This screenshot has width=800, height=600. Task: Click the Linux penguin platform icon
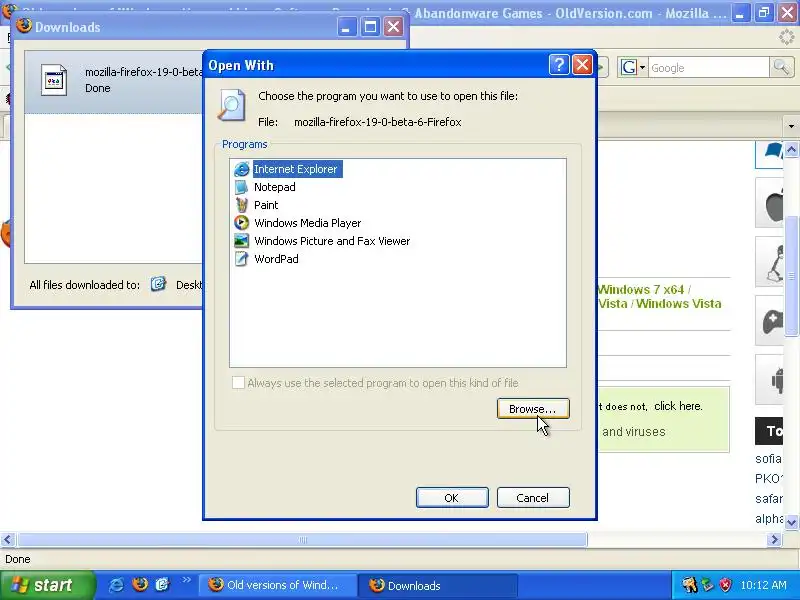(770, 262)
